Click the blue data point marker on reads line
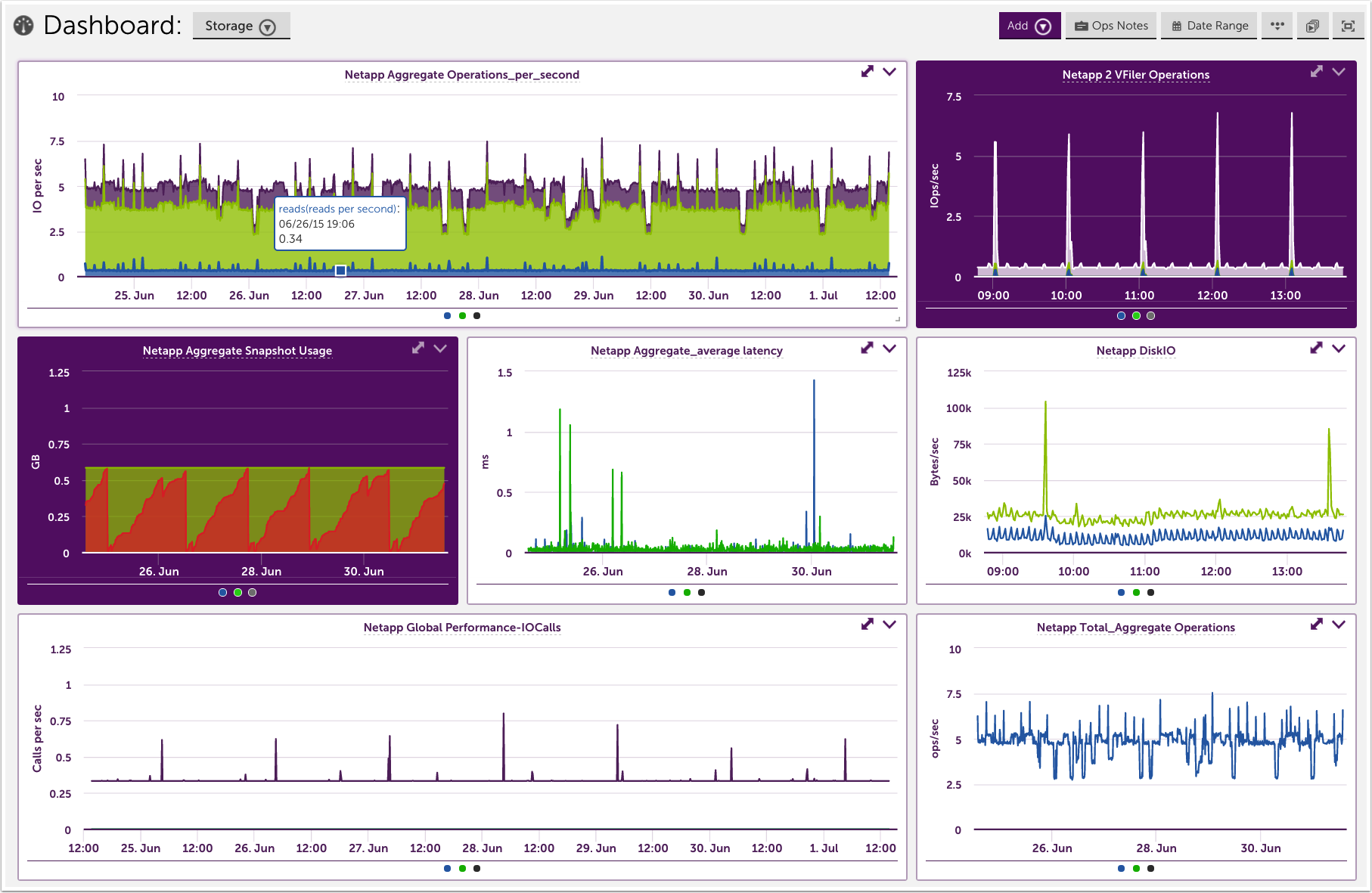Viewport: 1372px width, 893px height. click(x=341, y=271)
